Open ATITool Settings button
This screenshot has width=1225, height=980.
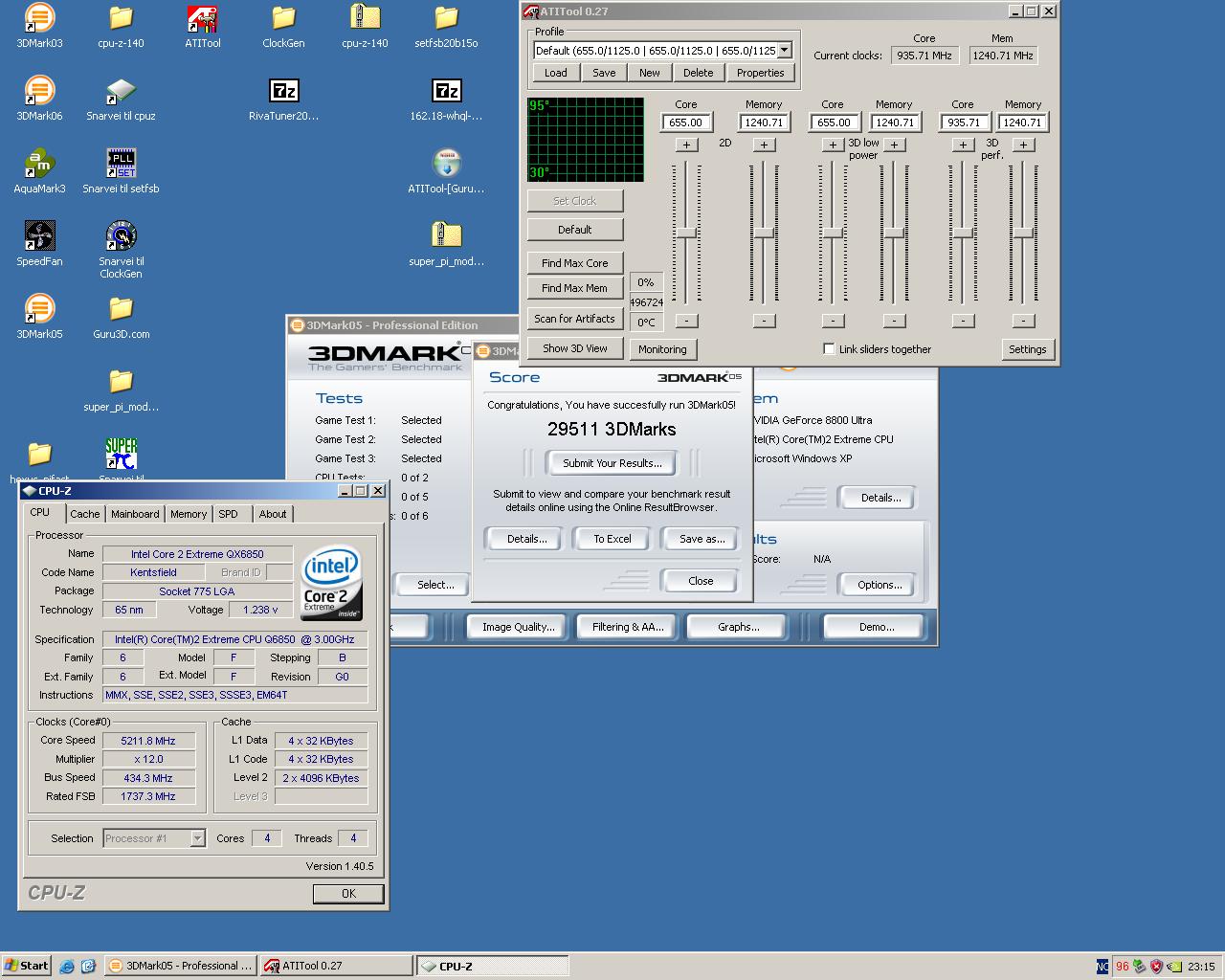pos(1027,349)
